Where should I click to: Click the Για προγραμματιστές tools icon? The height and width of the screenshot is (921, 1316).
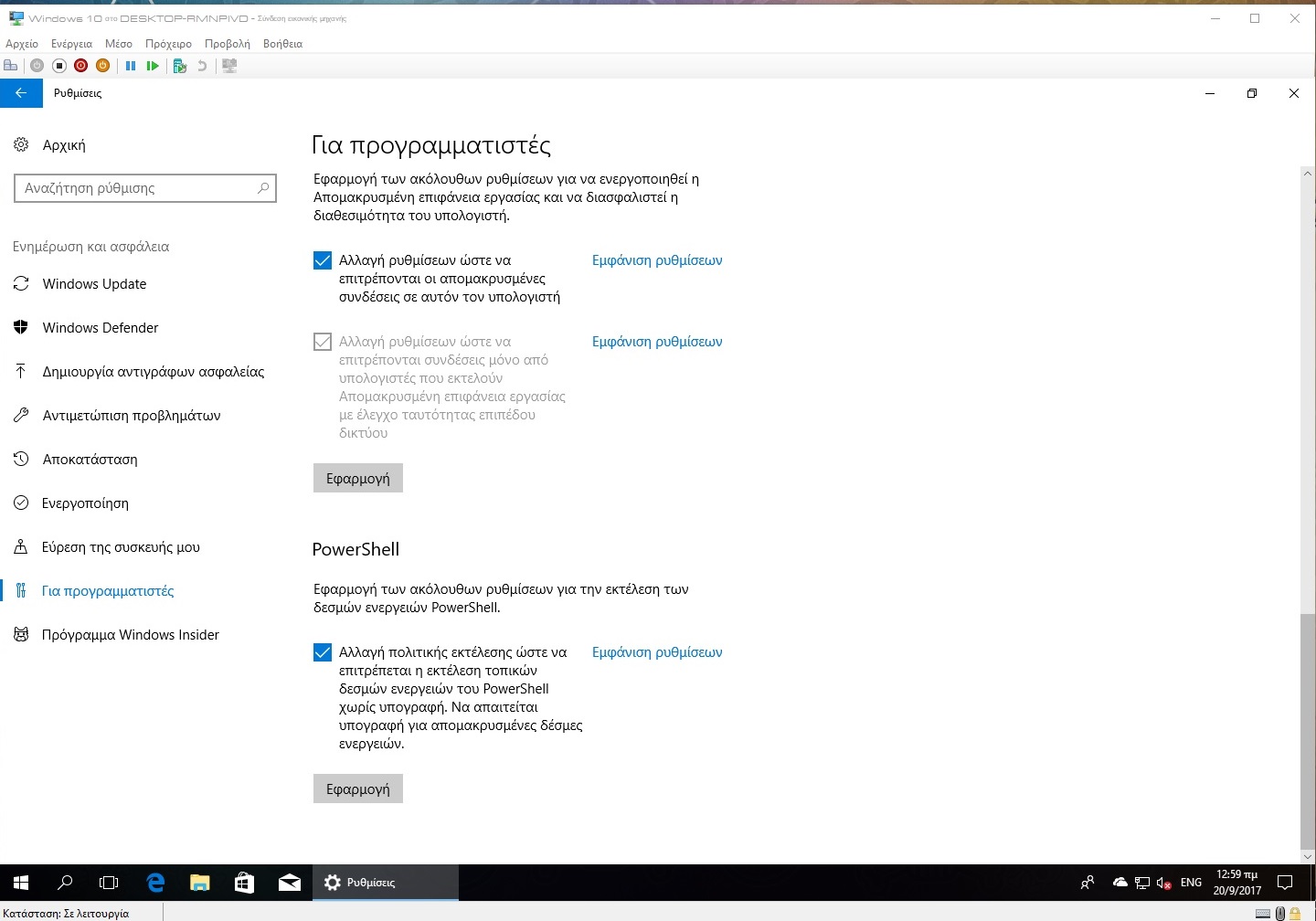tap(21, 590)
